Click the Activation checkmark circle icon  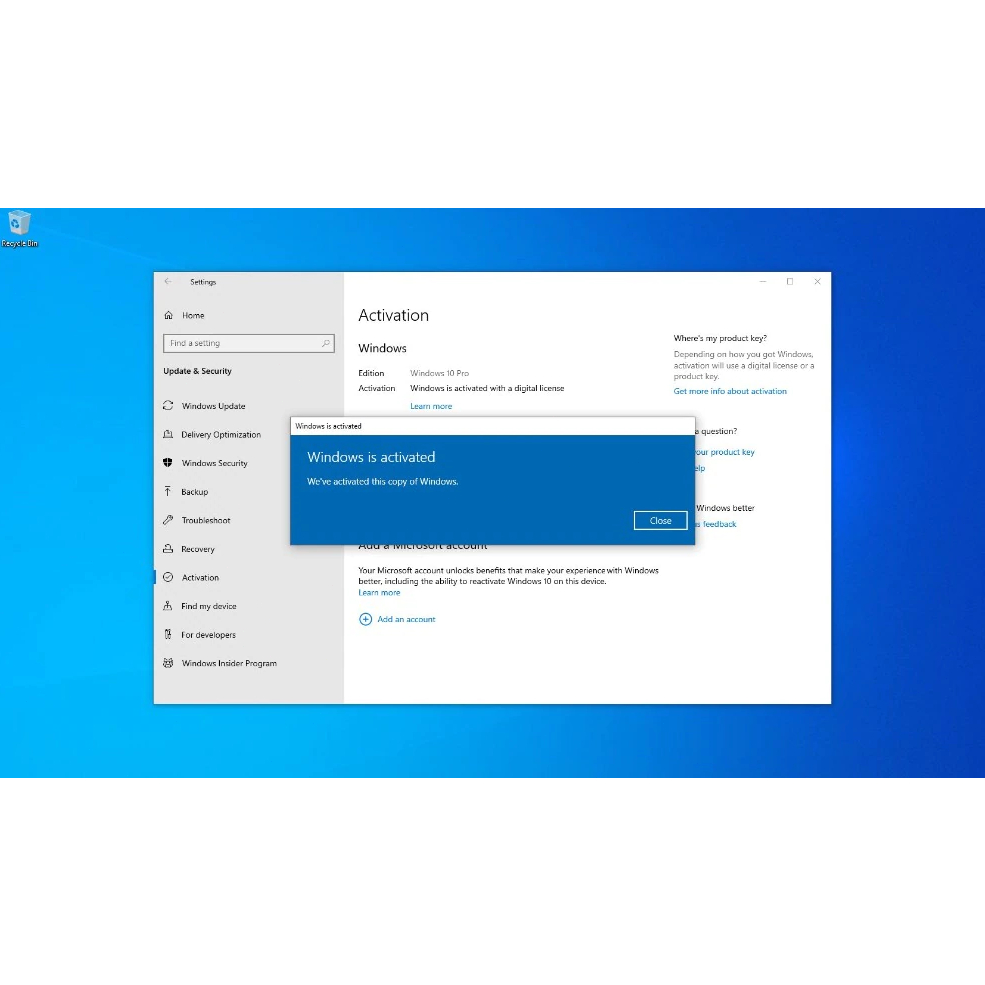(168, 577)
